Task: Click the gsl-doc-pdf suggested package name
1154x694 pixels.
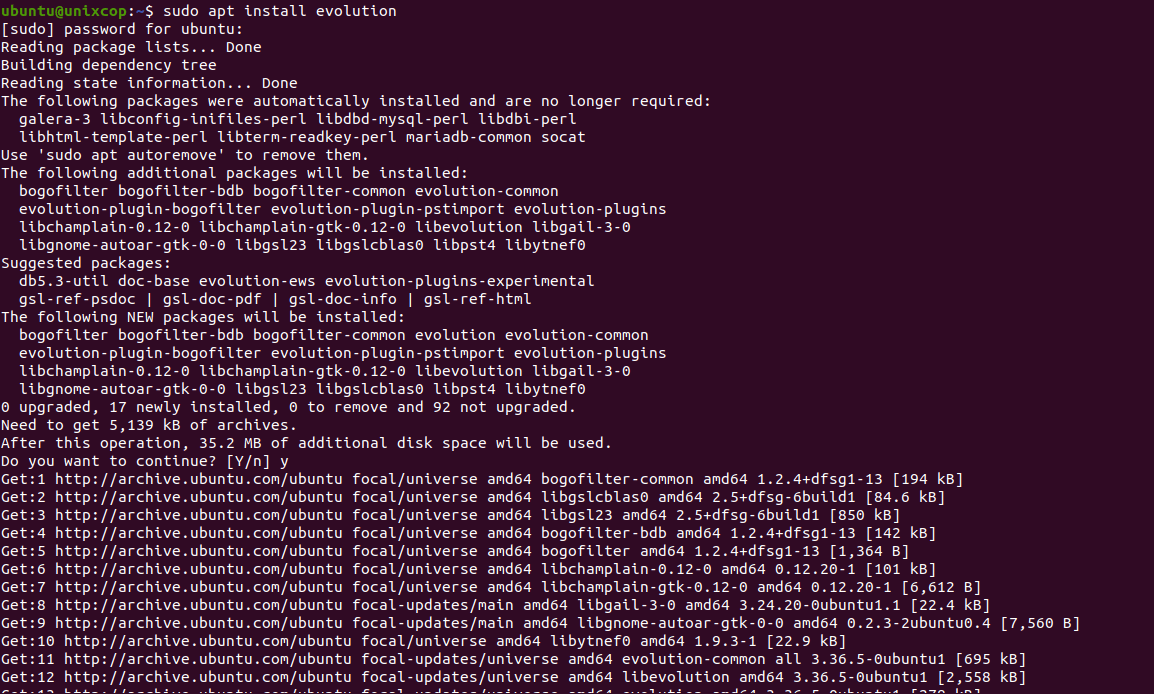Action: click(x=212, y=300)
